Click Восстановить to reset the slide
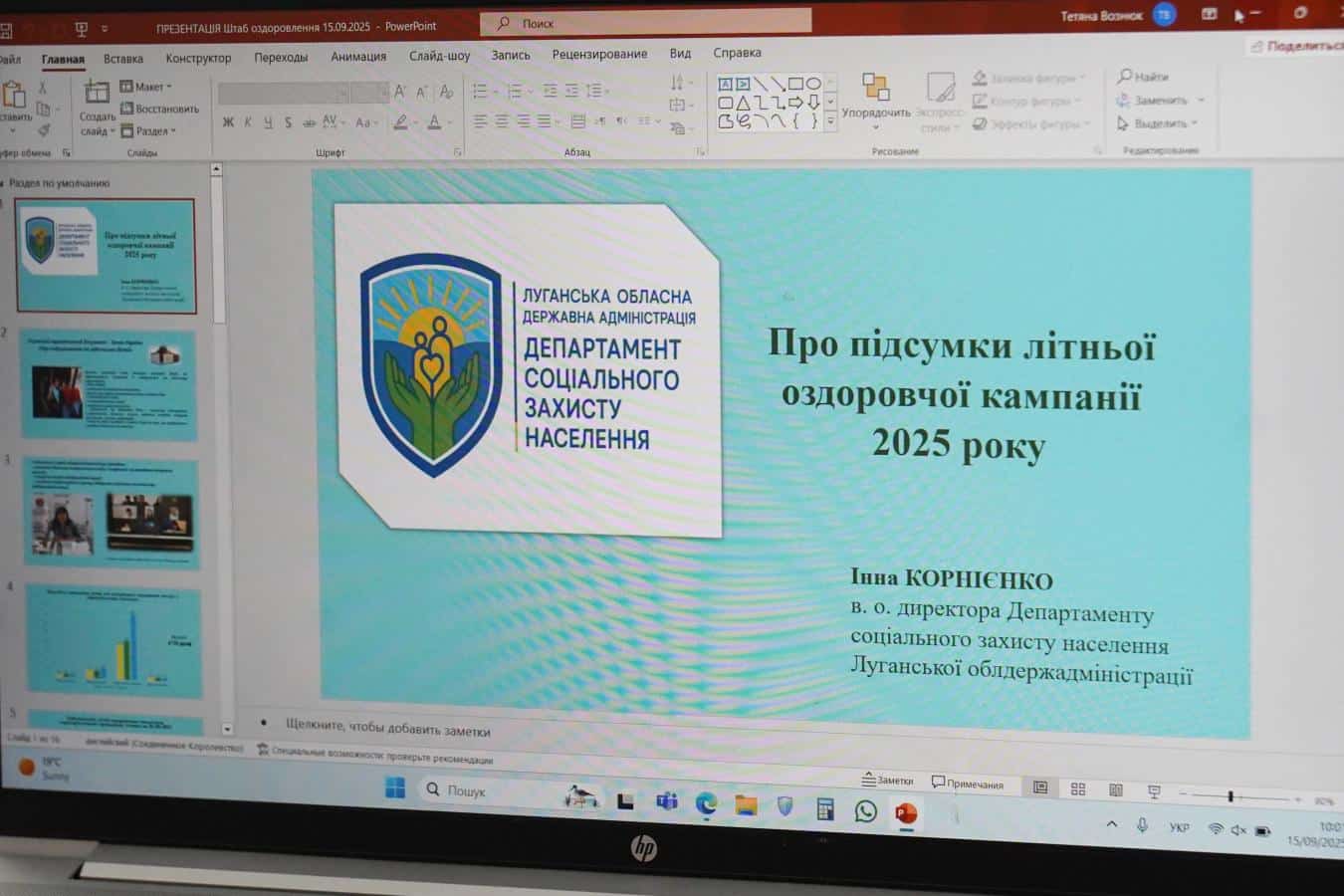The width and height of the screenshot is (1344, 896). (159, 109)
